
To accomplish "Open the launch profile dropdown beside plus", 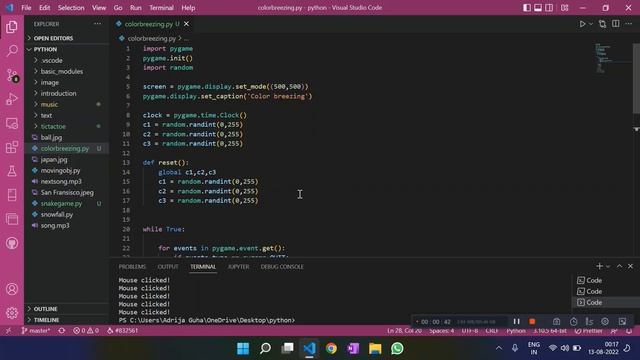I will click(608, 267).
